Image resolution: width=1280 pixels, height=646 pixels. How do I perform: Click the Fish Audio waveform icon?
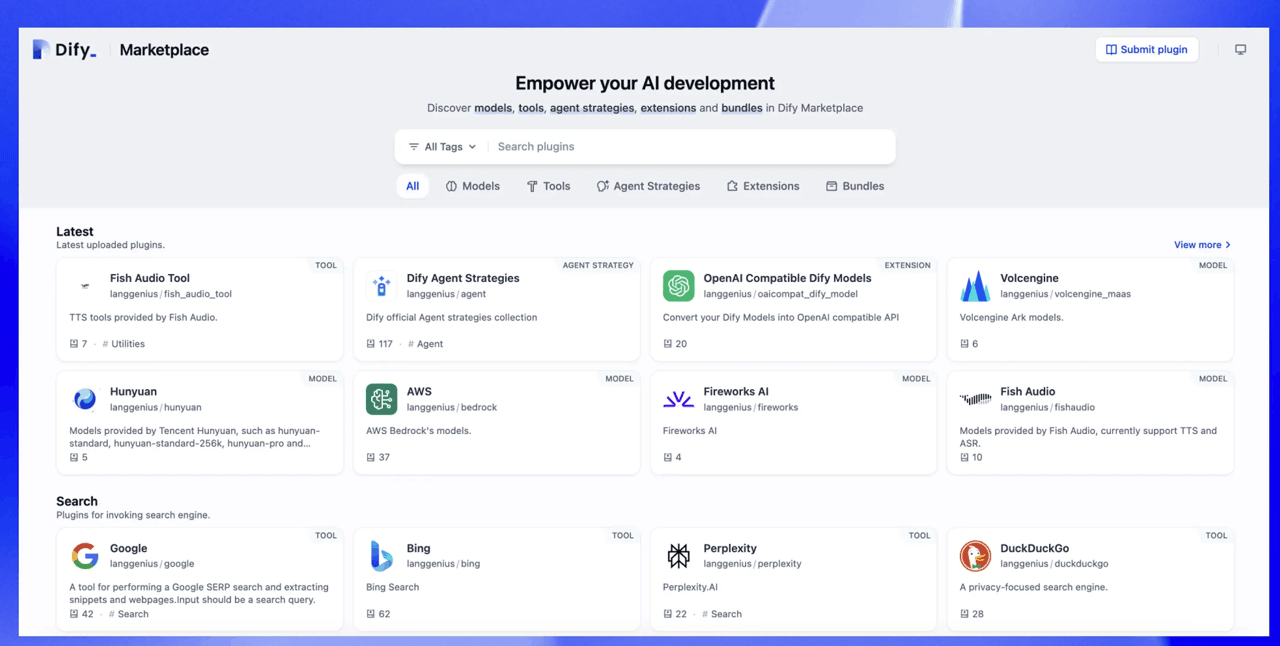tap(975, 399)
